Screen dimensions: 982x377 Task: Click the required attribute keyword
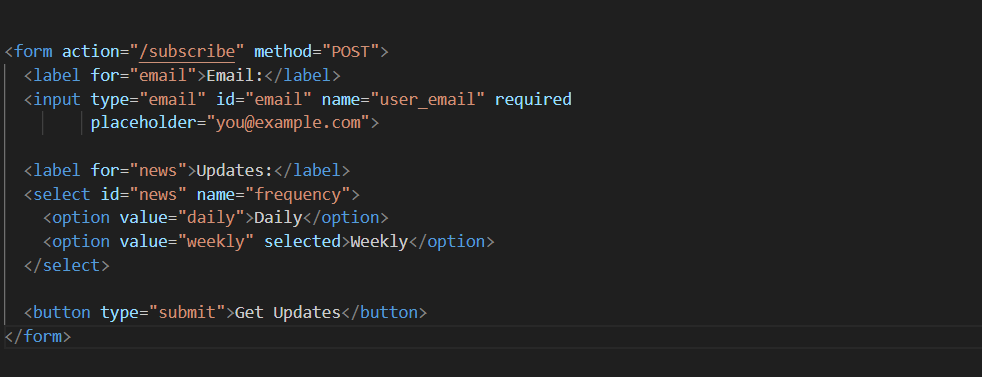click(x=533, y=99)
